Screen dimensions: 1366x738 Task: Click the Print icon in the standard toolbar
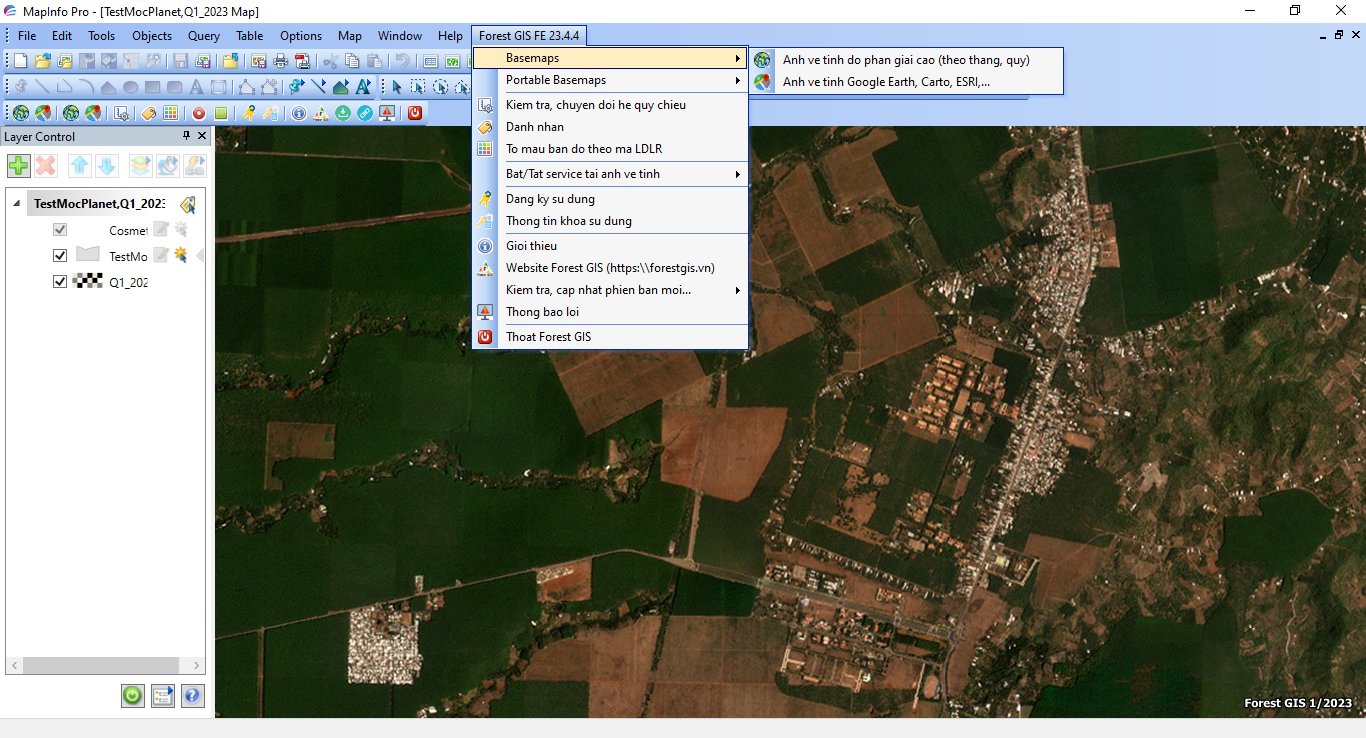point(281,61)
